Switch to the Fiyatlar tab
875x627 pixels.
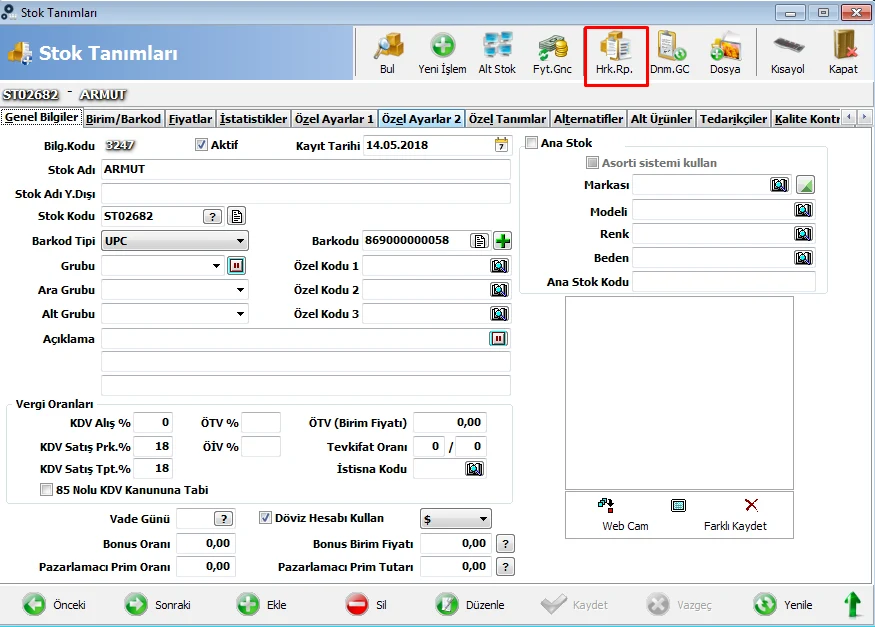click(190, 119)
